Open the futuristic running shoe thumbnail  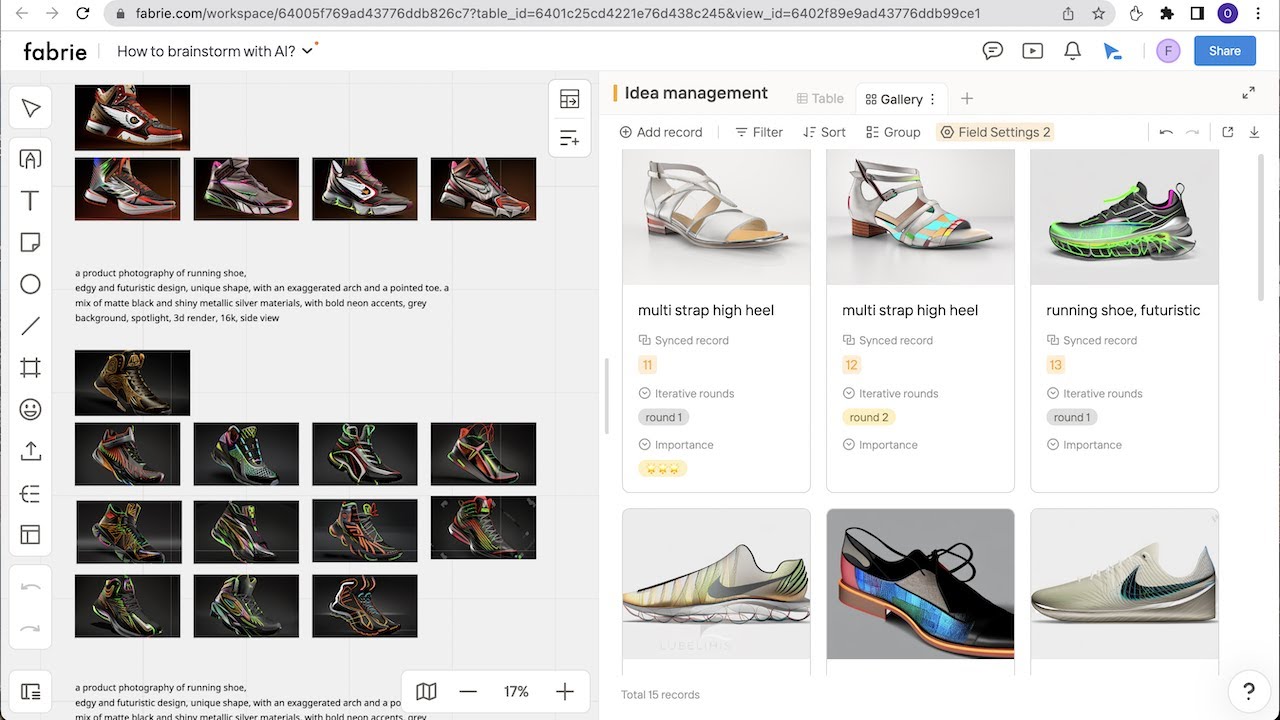(x=1124, y=217)
